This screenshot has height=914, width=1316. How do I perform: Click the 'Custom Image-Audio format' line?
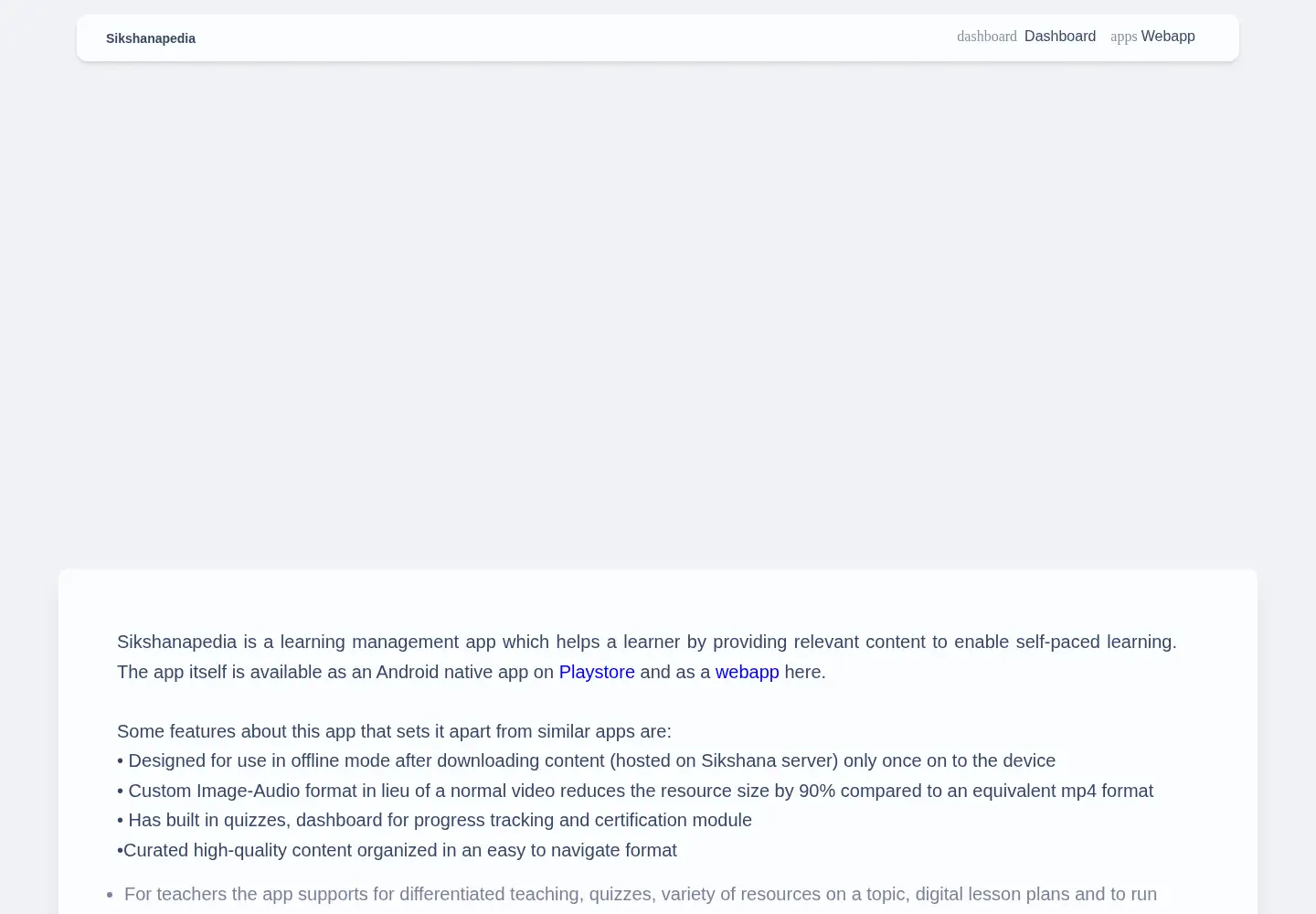[635, 791]
